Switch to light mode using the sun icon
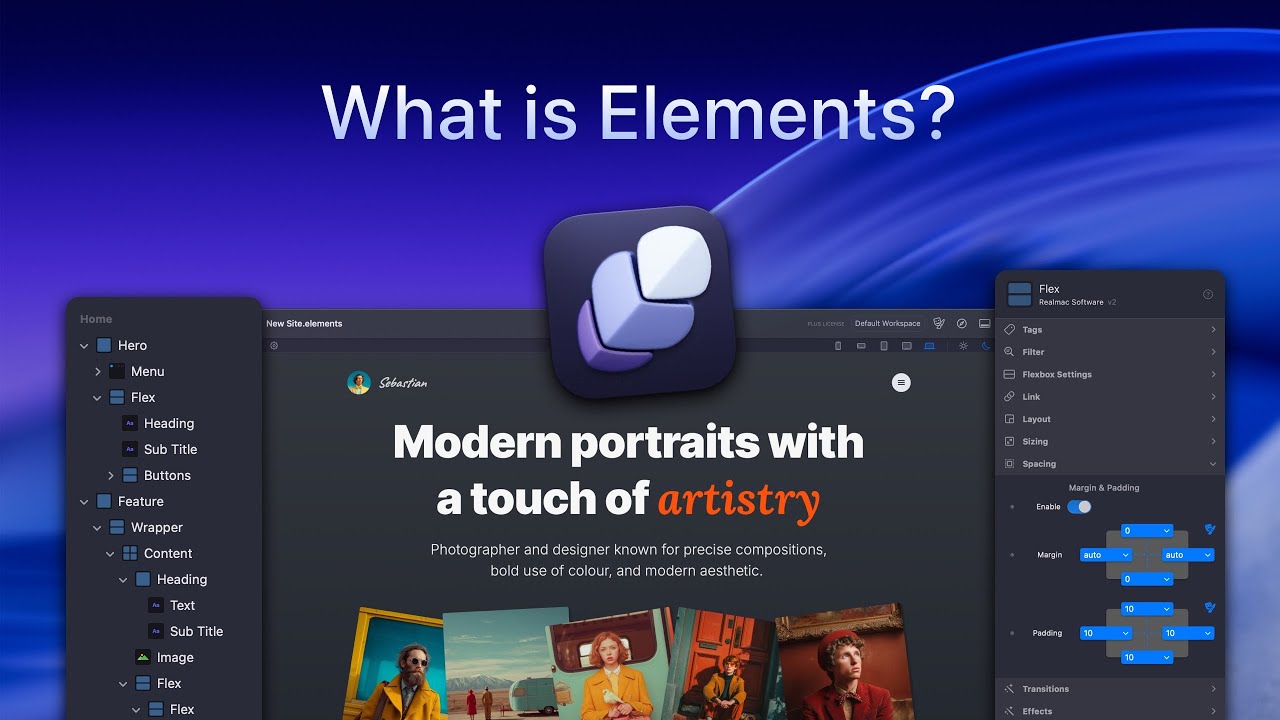Image resolution: width=1280 pixels, height=720 pixels. click(962, 346)
